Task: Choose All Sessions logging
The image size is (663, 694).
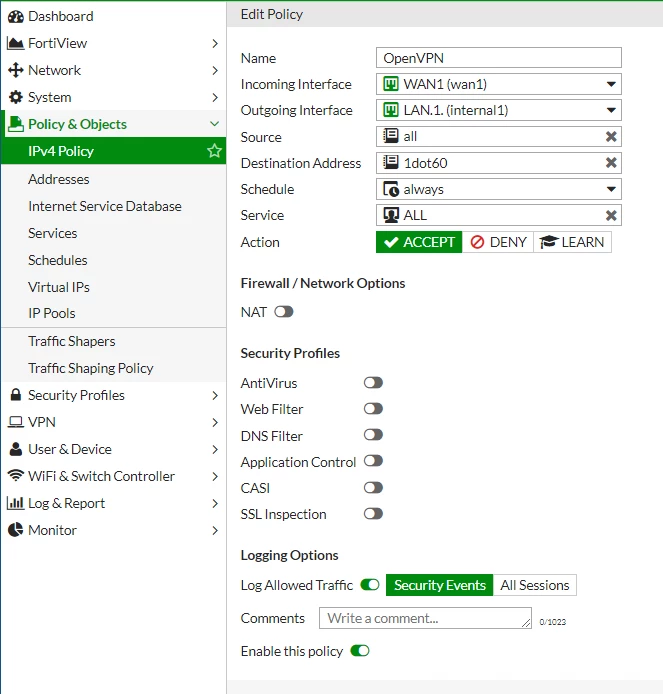Action: 535,585
